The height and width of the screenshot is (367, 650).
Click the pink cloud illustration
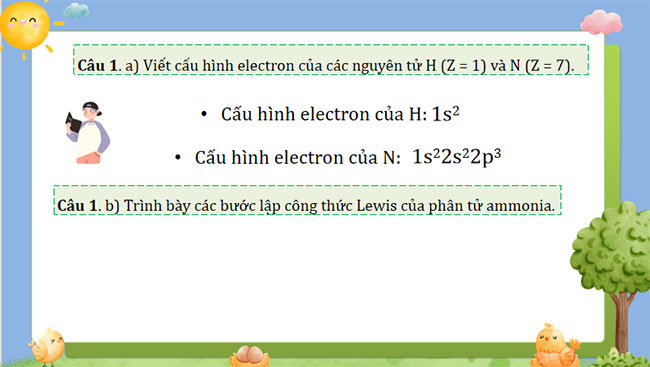click(x=601, y=22)
